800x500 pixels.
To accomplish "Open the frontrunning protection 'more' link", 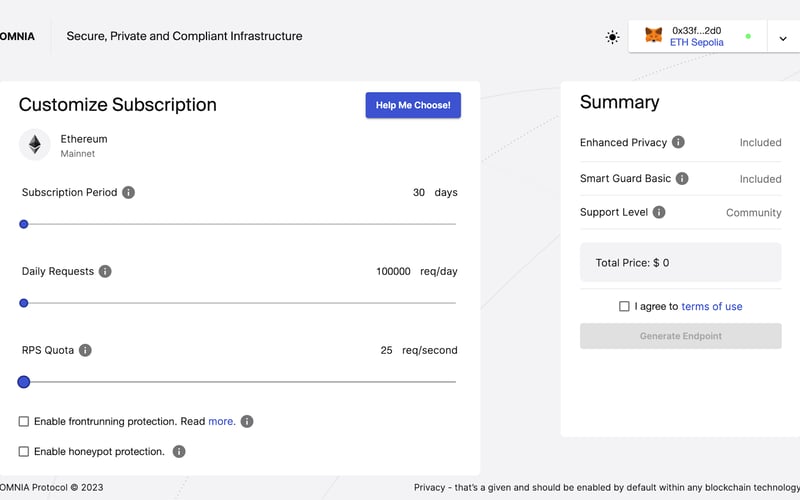I will (221, 422).
